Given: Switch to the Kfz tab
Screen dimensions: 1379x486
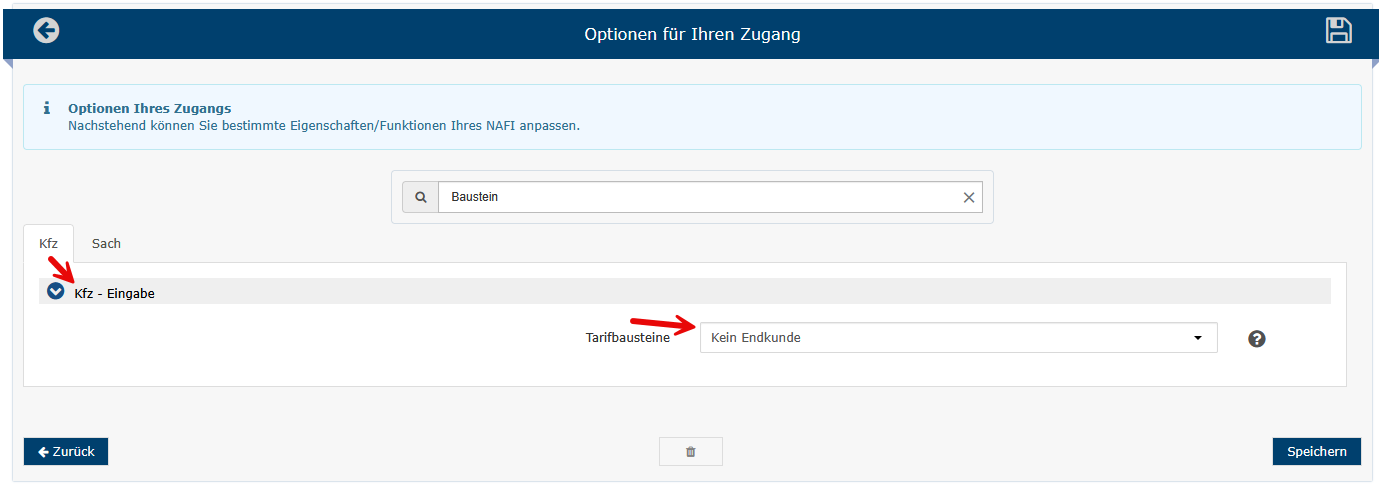Looking at the screenshot, I should (x=49, y=243).
